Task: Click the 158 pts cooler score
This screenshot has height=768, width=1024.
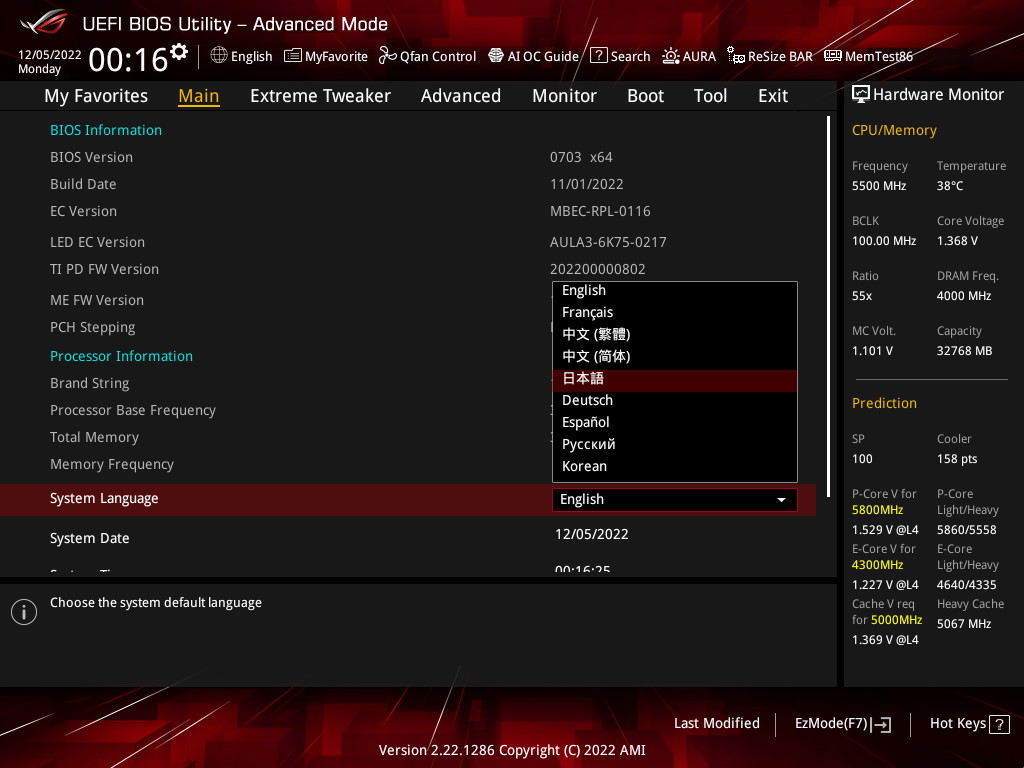Action: point(957,459)
